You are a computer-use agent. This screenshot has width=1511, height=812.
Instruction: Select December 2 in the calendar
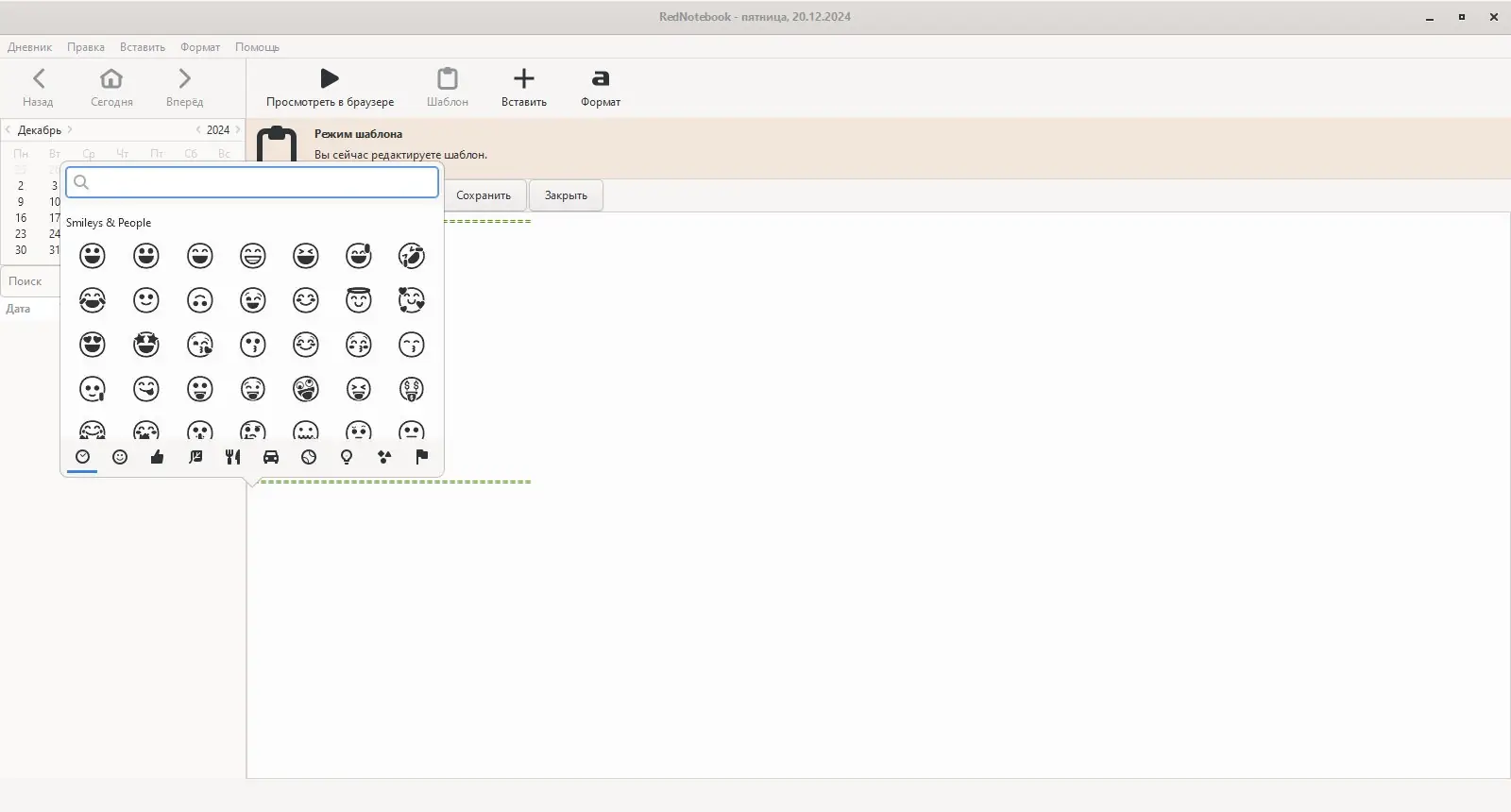coord(21,186)
